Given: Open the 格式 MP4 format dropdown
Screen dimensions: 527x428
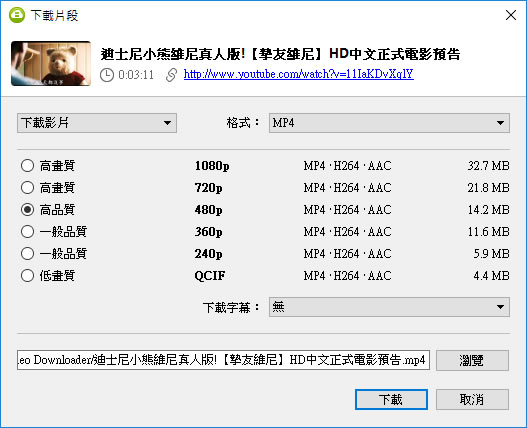Looking at the screenshot, I should coord(389,123).
